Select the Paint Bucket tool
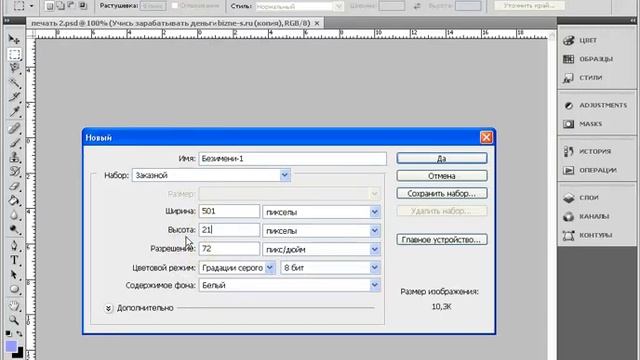The width and height of the screenshot is (640, 360). [x=14, y=200]
